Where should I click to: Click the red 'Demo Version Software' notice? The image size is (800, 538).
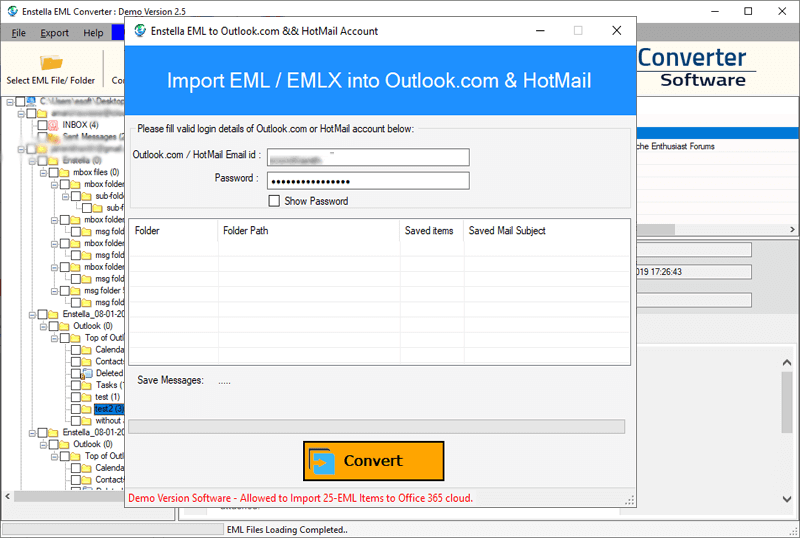pos(301,498)
